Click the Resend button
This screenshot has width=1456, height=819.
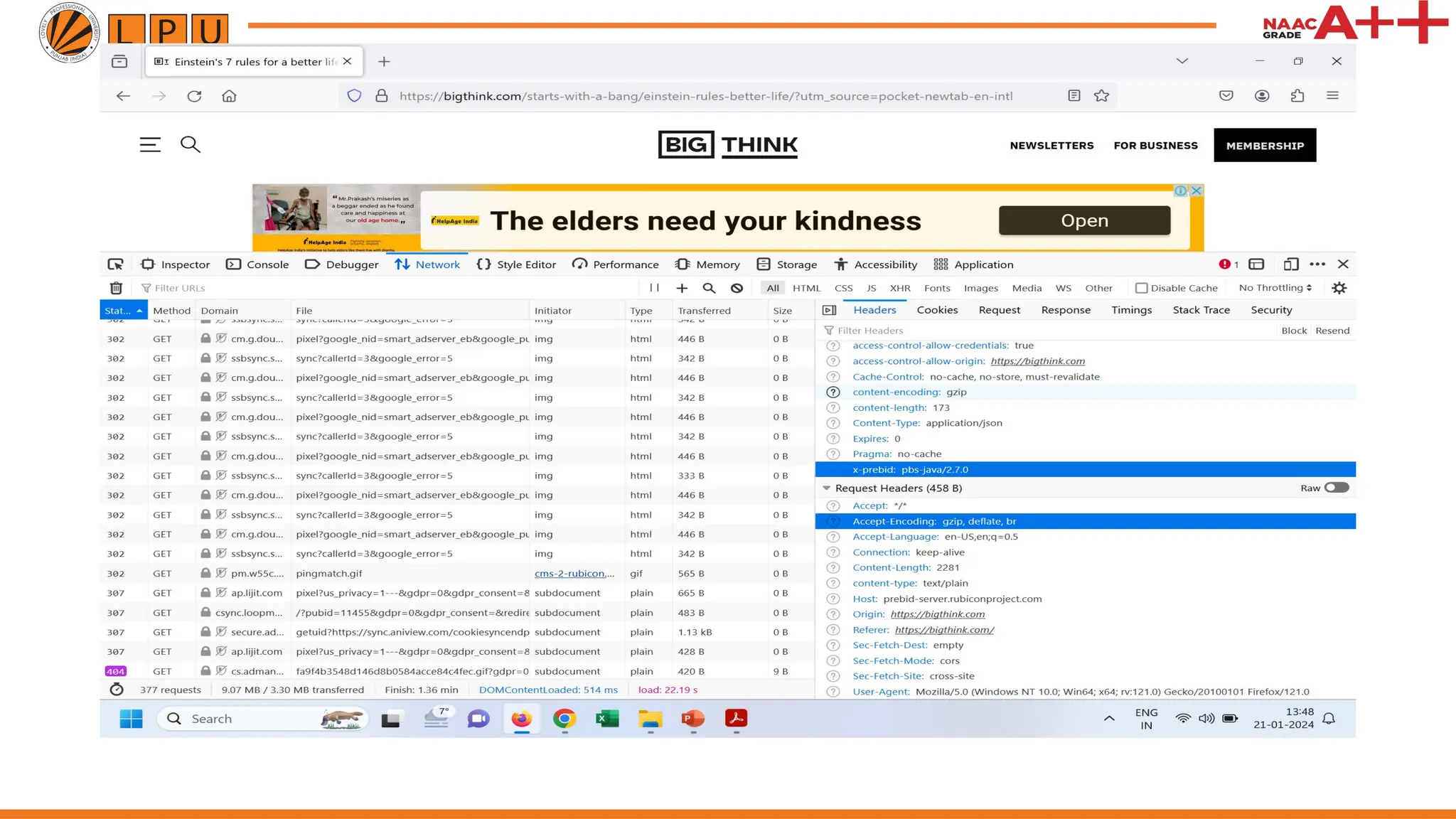pos(1332,331)
